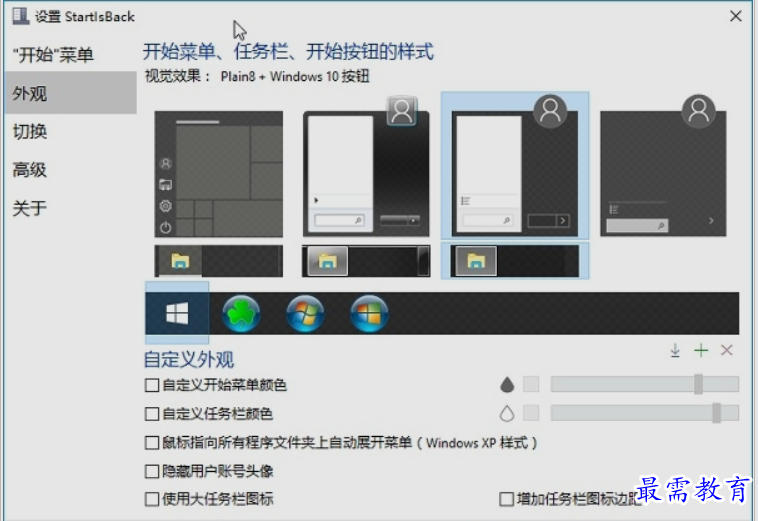This screenshot has width=758, height=521.
Task: Pick the Windows 7 flag start orb
Action: pos(305,314)
